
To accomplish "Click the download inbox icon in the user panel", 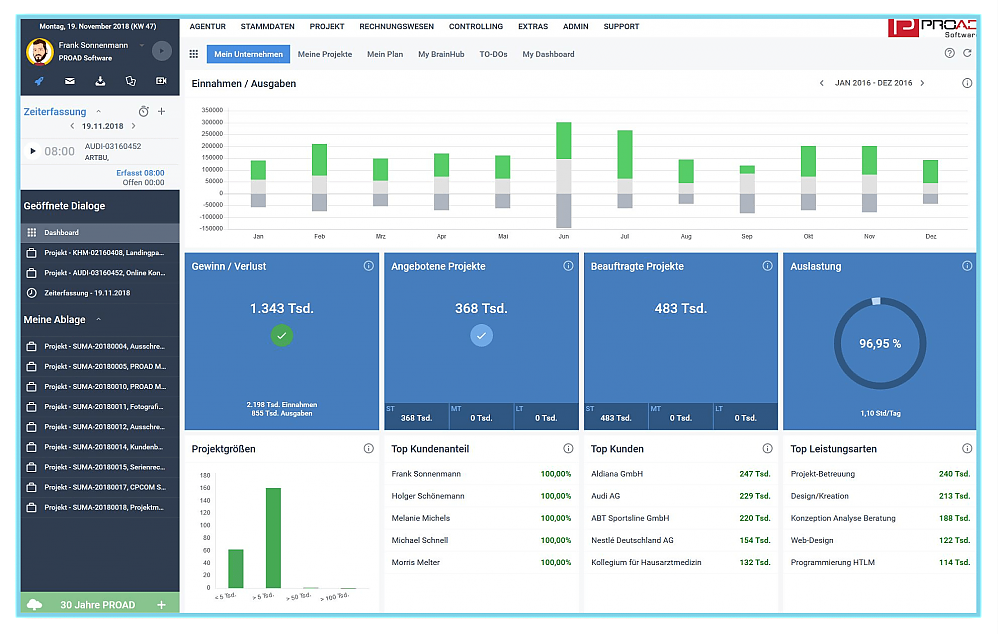I will pyautogui.click(x=100, y=81).
